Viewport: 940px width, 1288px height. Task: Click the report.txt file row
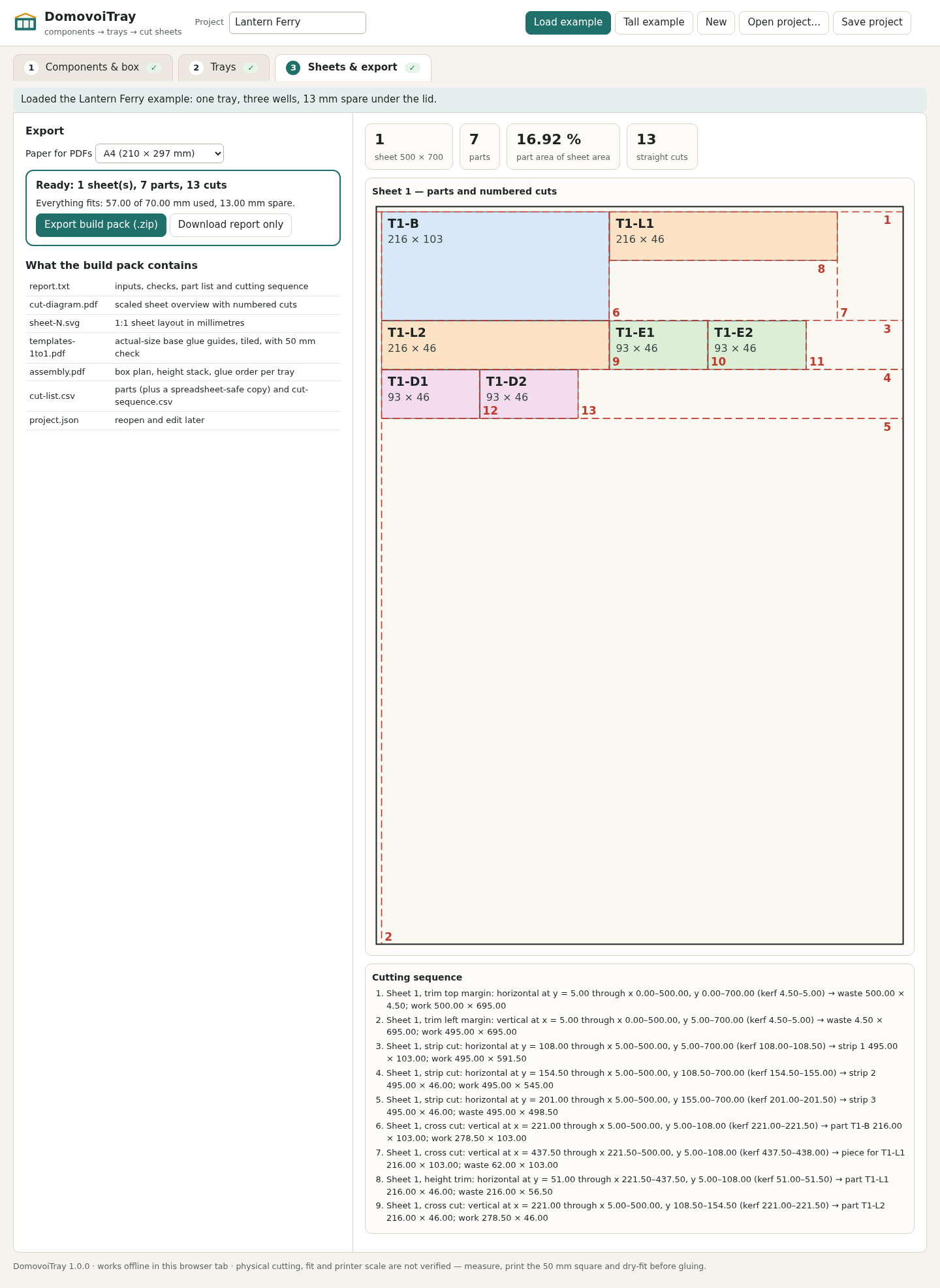[x=183, y=287]
